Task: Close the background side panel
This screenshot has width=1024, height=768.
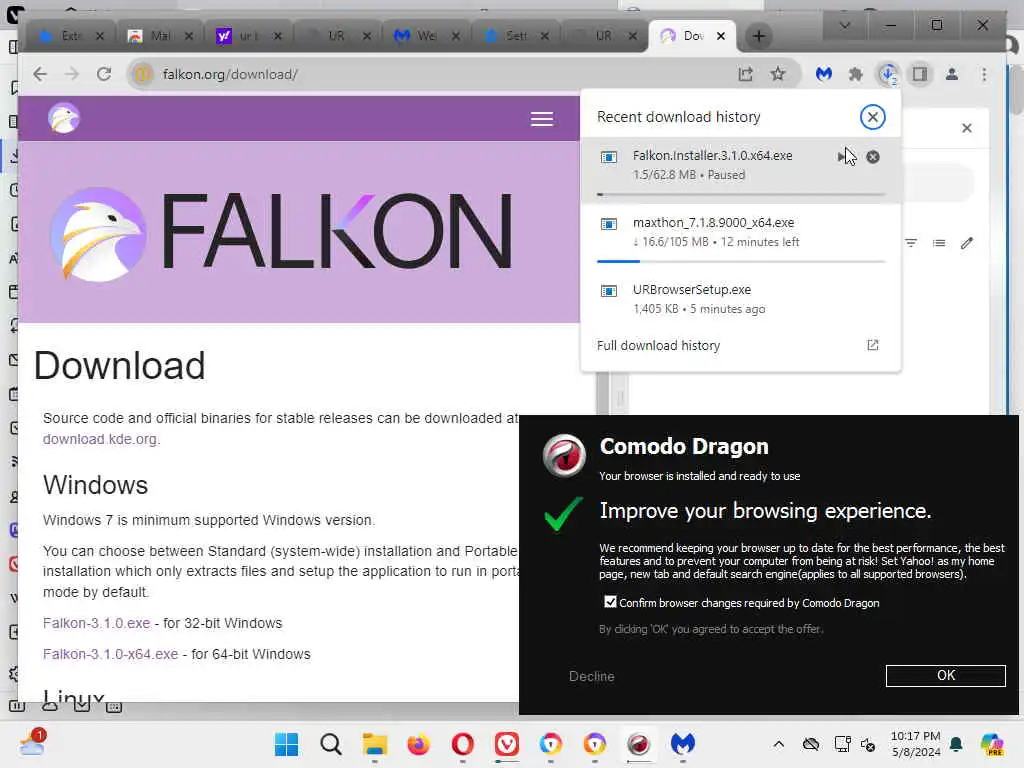Action: (967, 128)
